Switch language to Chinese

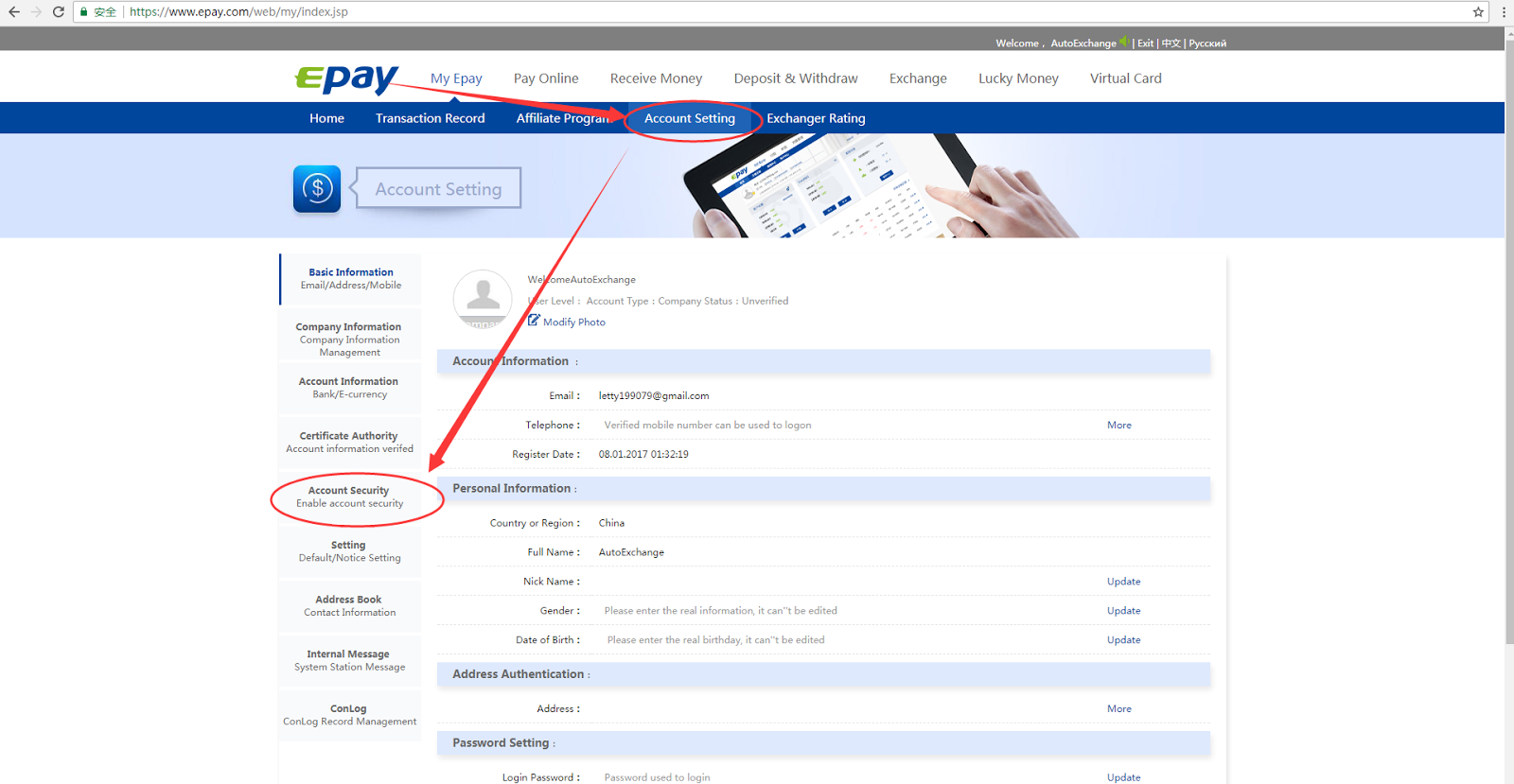point(1171,44)
